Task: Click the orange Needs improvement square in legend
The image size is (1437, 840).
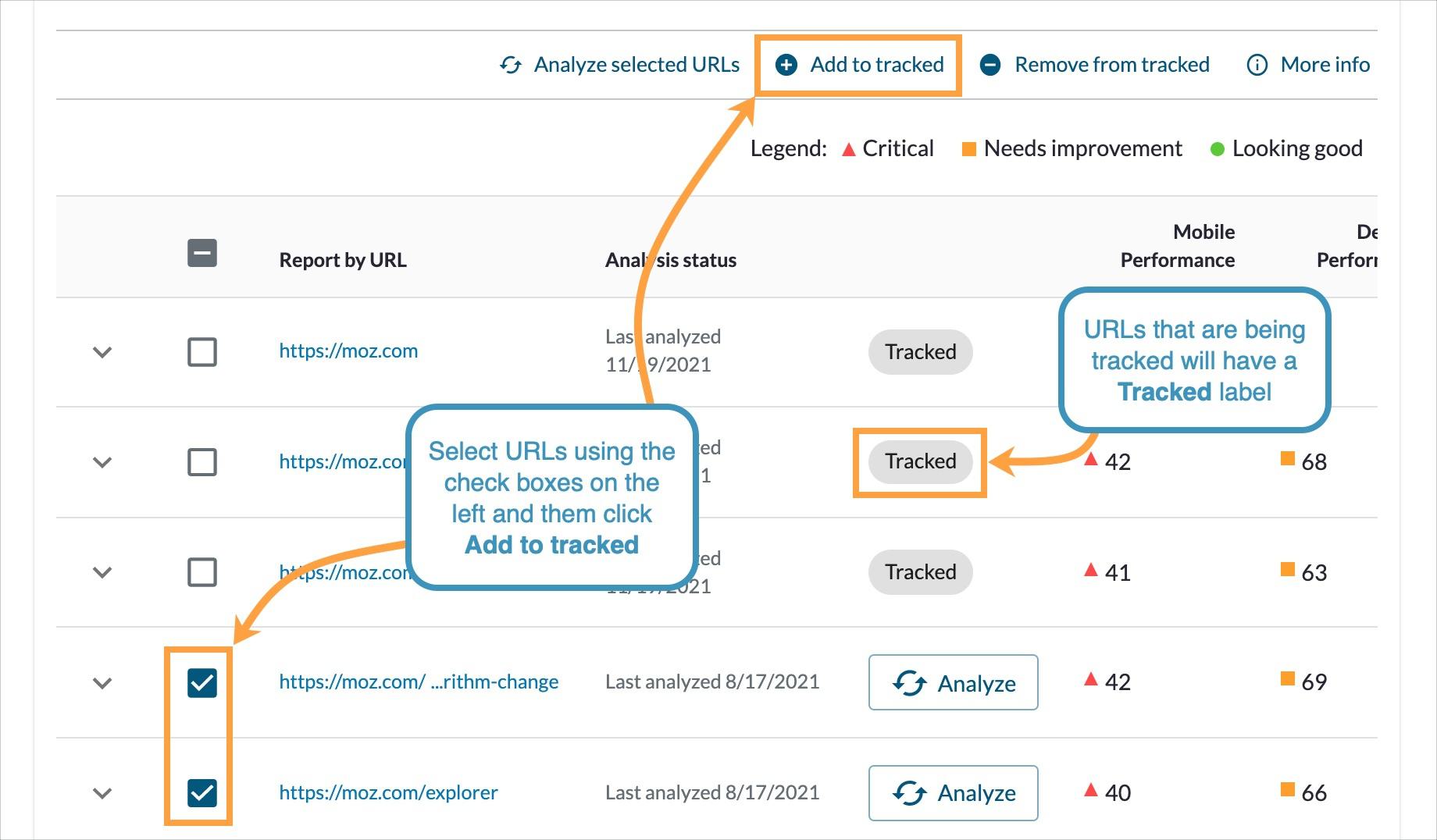Action: pos(968,148)
